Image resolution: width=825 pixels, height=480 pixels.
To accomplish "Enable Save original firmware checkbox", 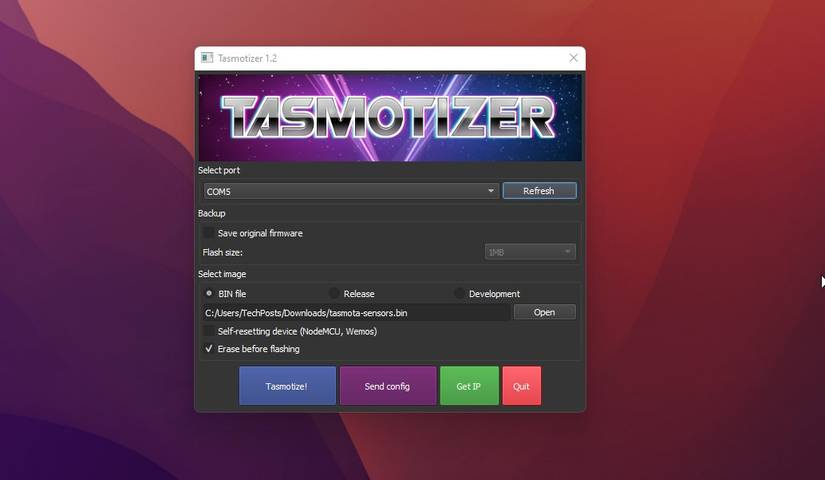I will coord(209,233).
